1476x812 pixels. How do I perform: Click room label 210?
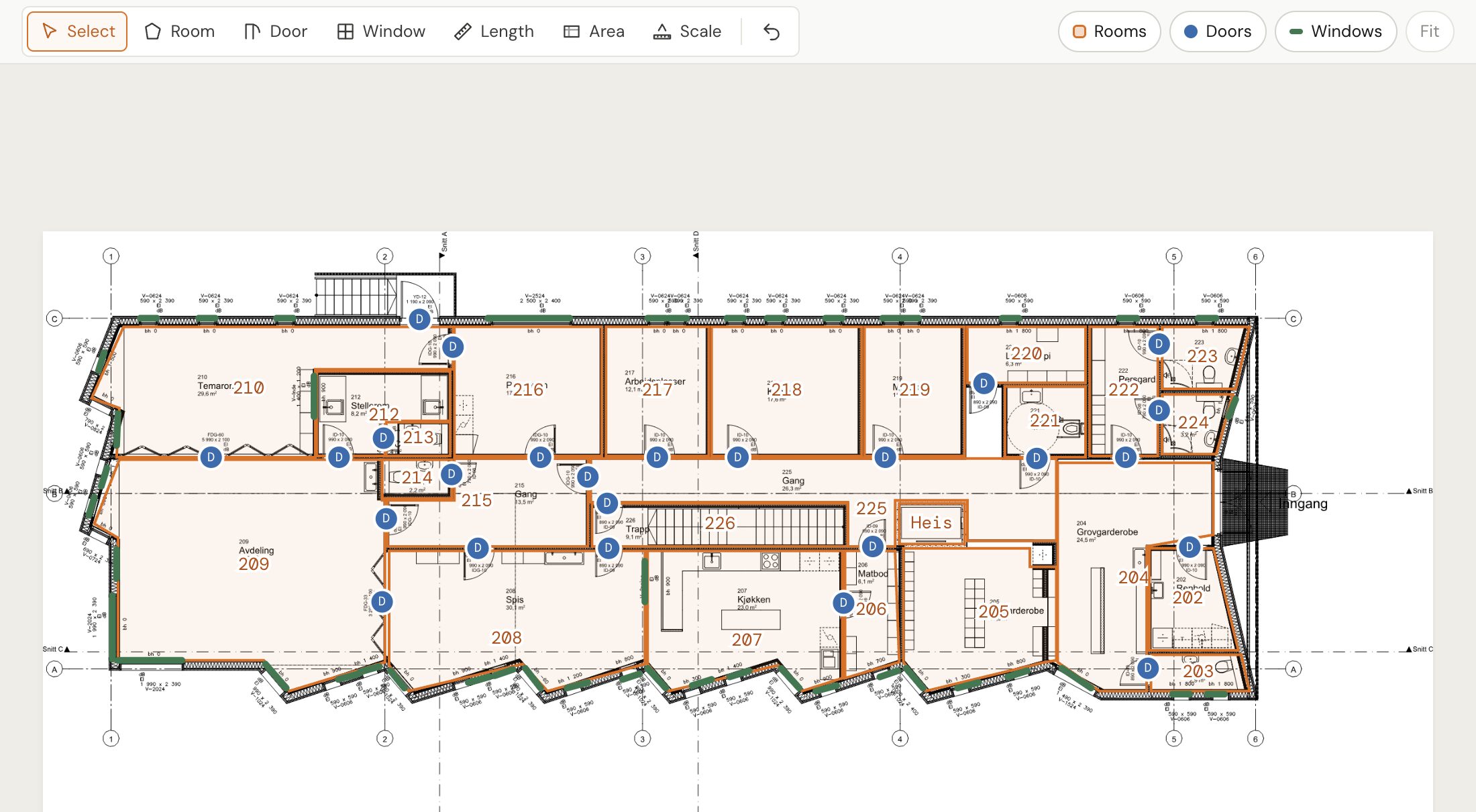tap(248, 388)
